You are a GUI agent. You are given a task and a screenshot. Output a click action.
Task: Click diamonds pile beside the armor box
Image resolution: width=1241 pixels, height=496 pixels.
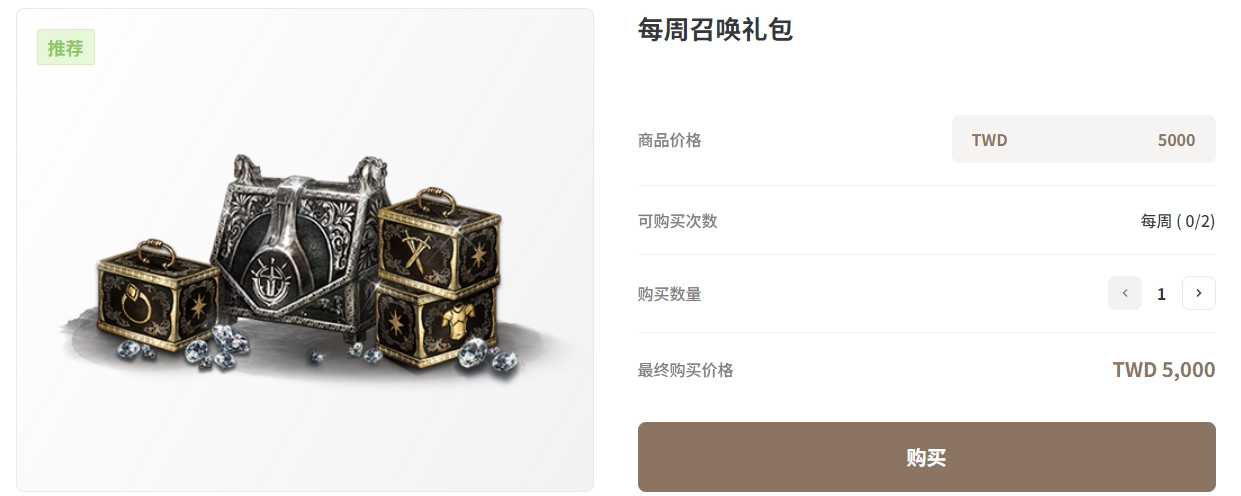coord(489,357)
